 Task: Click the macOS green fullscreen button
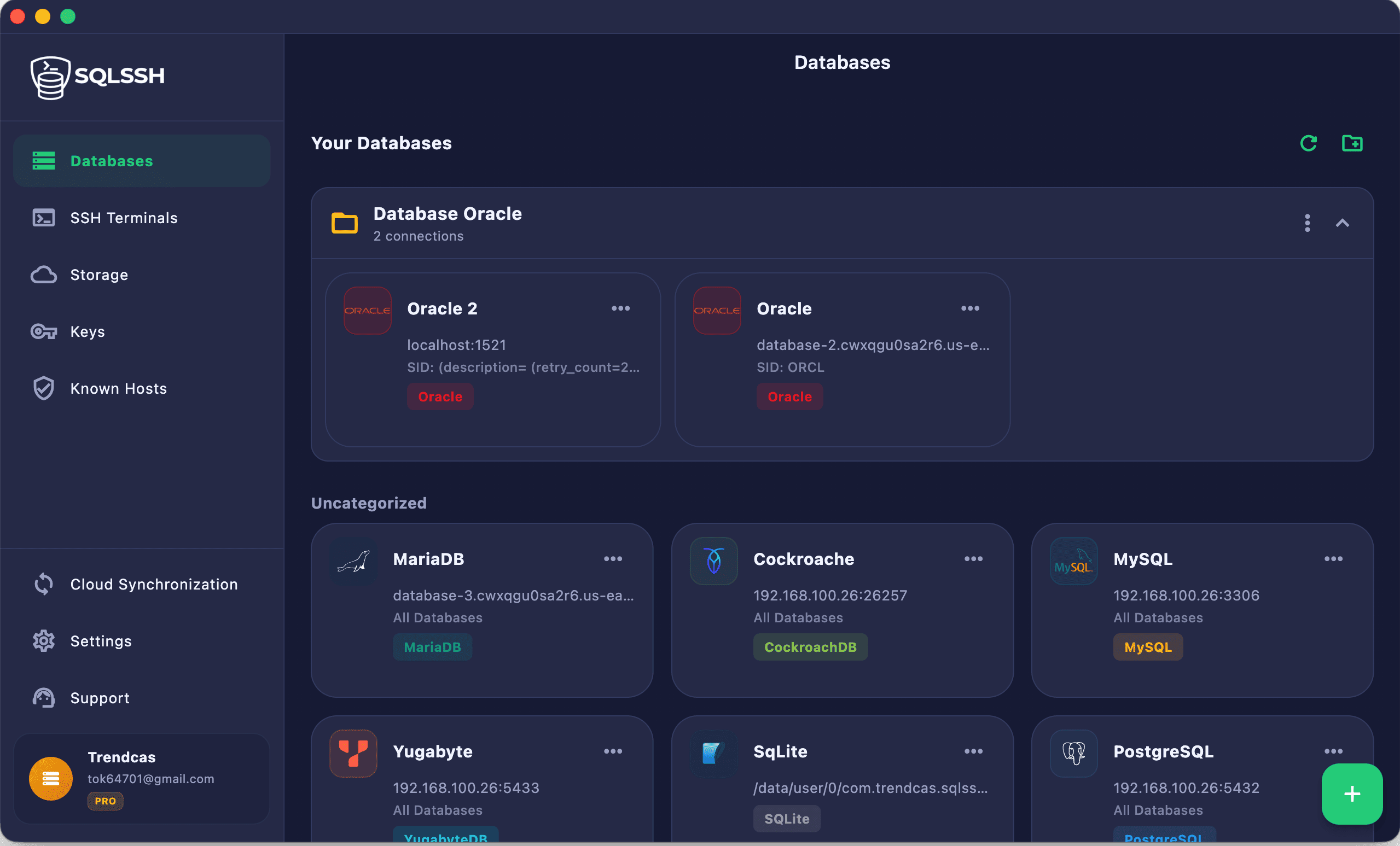[68, 16]
